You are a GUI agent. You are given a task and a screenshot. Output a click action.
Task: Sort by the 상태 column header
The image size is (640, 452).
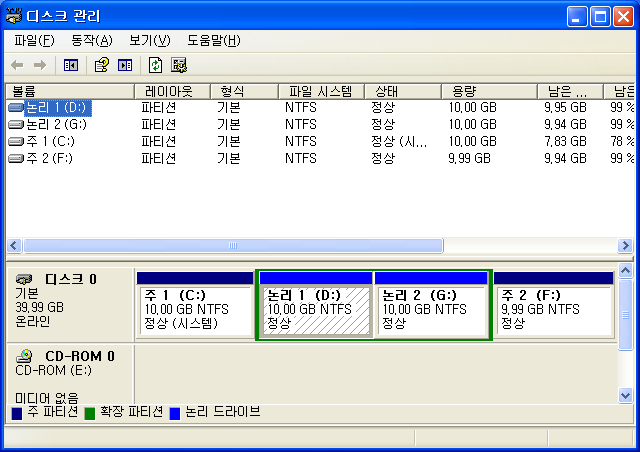click(402, 91)
